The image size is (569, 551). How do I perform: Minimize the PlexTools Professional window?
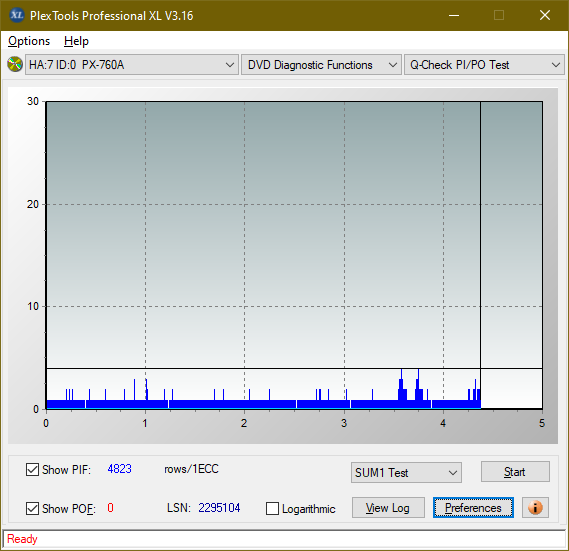(x=454, y=15)
